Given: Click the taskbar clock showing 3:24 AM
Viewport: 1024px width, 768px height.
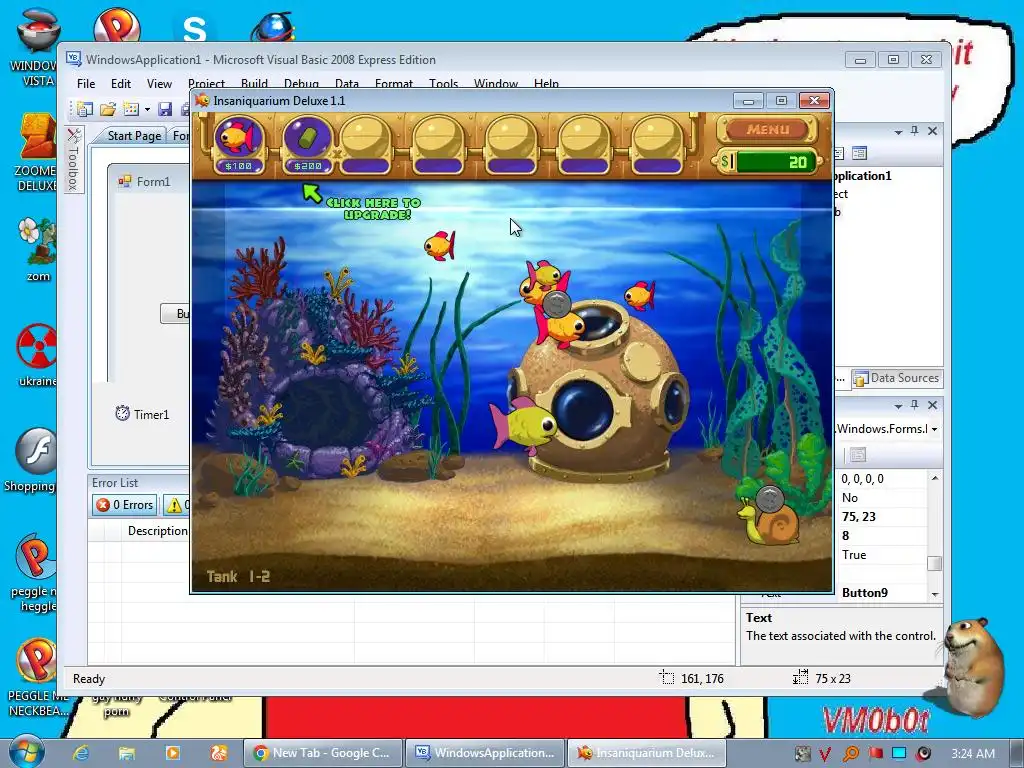Looking at the screenshot, I should pyautogui.click(x=973, y=754).
